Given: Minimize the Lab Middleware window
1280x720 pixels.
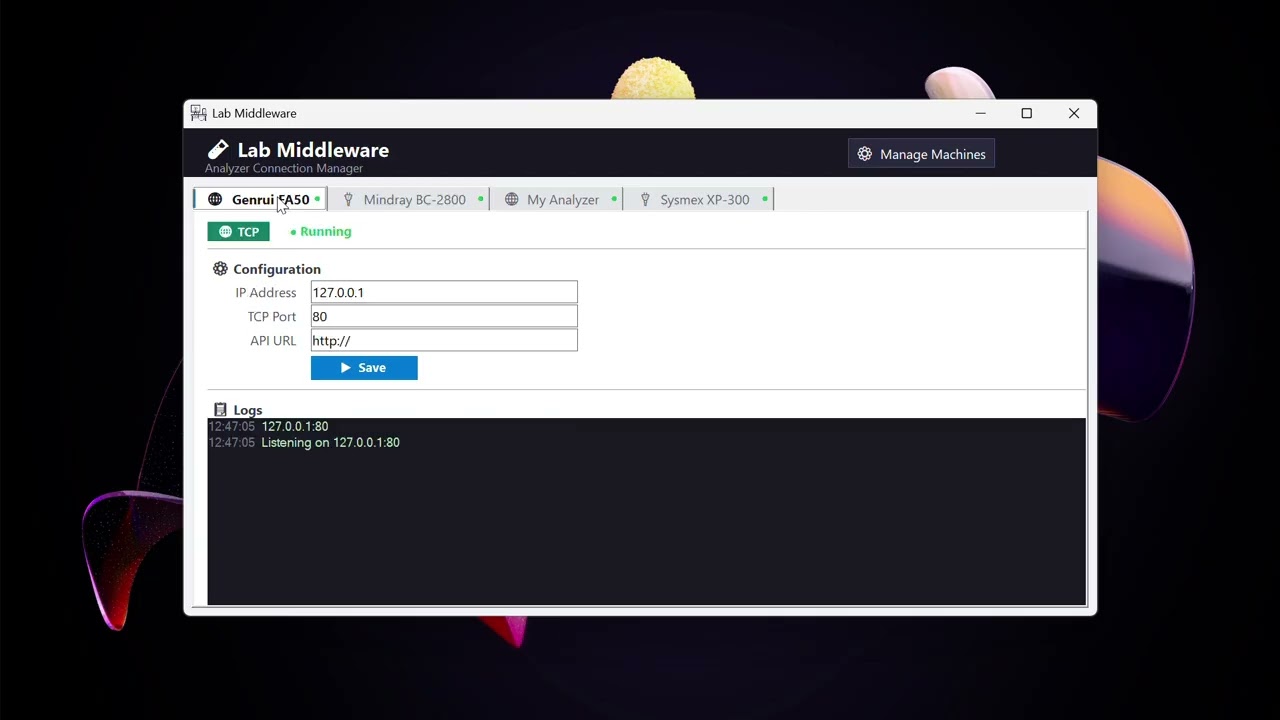Looking at the screenshot, I should pos(980,113).
